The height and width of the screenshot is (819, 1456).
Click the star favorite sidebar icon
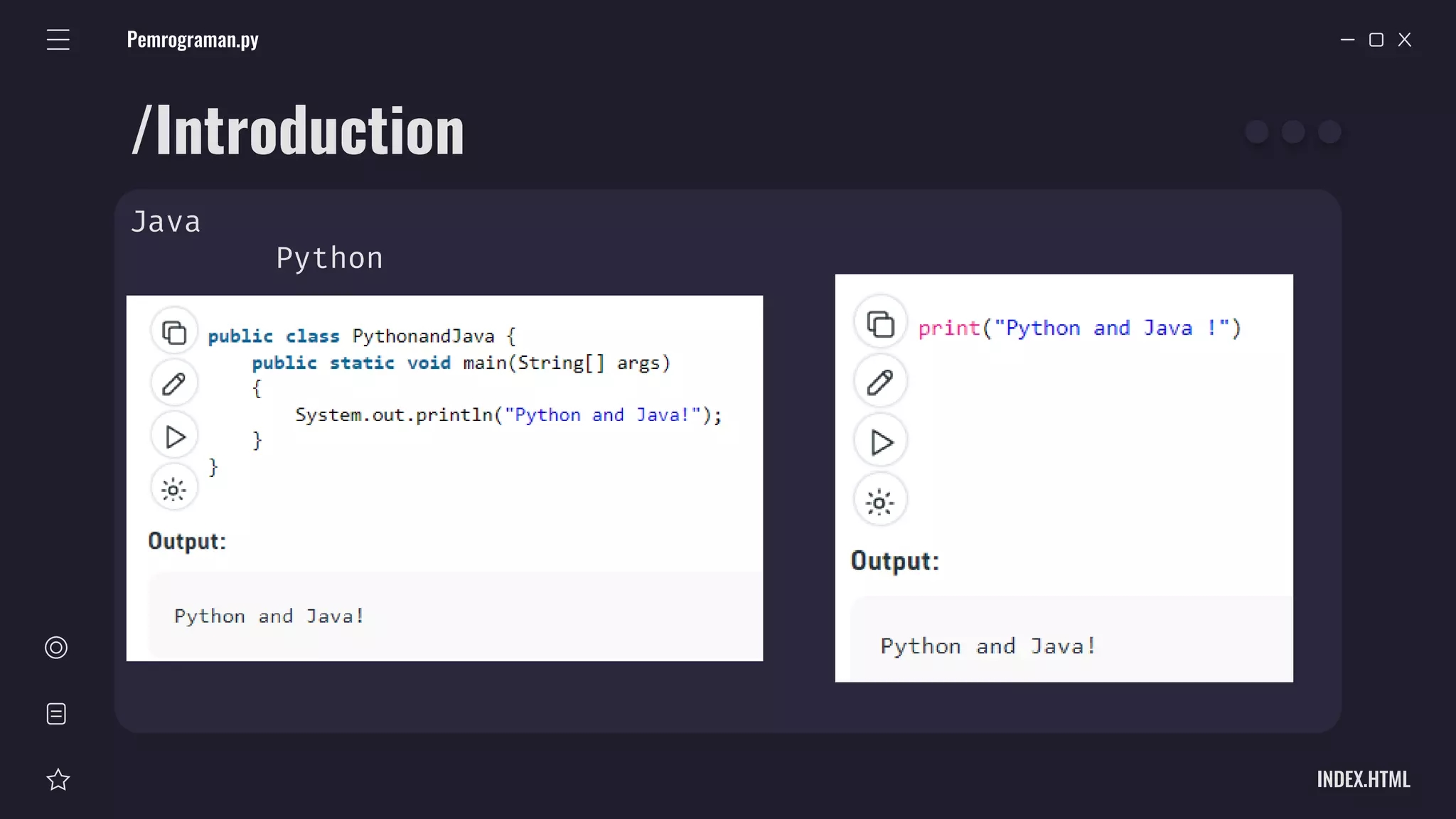(x=58, y=780)
